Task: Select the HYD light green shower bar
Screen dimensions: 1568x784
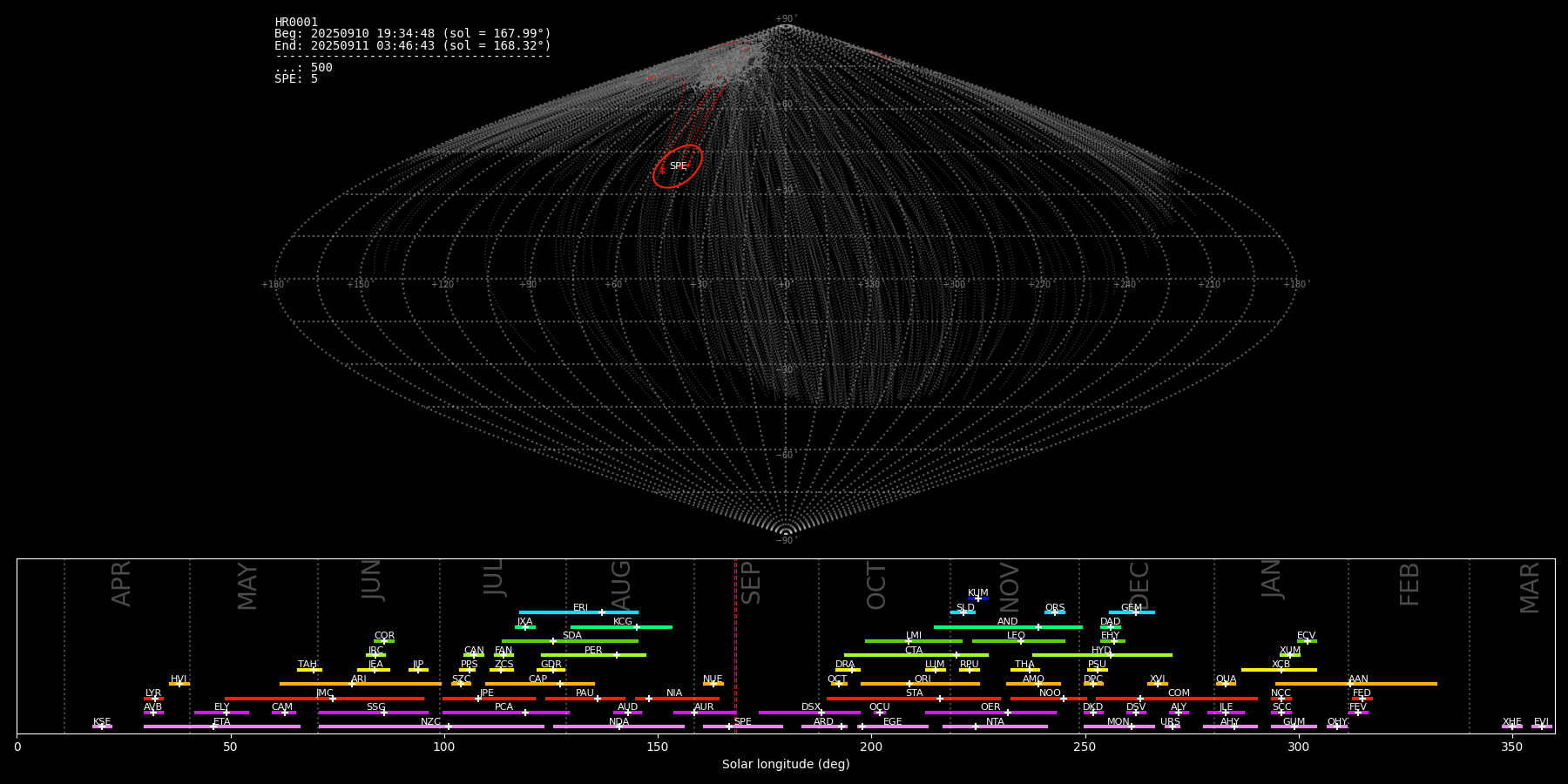Action: (1102, 655)
